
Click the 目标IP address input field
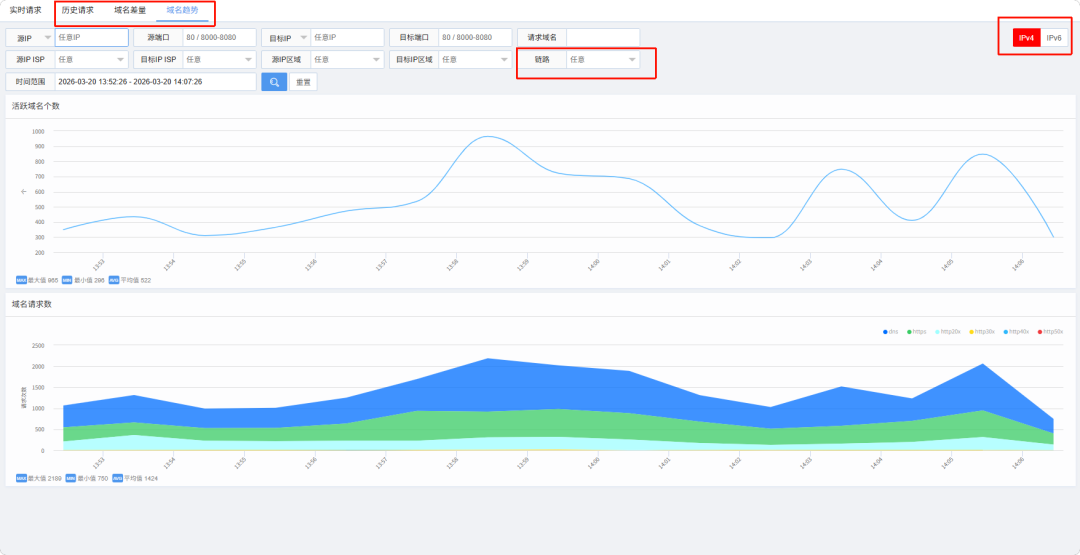pyautogui.click(x=347, y=38)
